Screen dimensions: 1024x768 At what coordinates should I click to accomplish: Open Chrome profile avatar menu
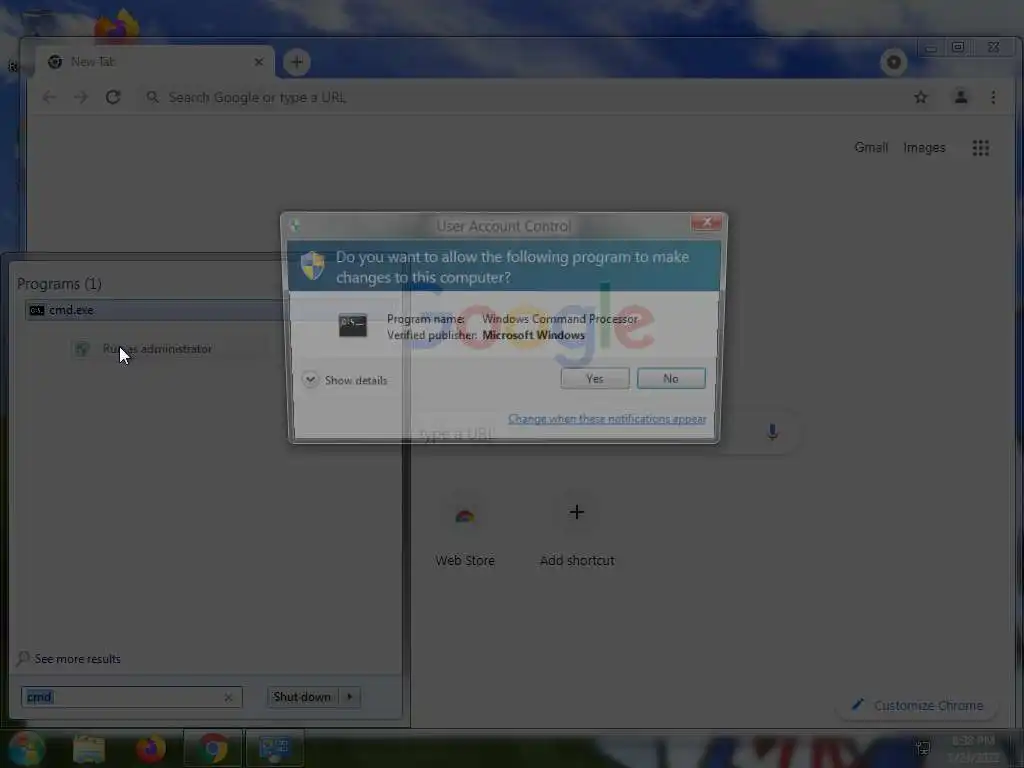(x=961, y=97)
